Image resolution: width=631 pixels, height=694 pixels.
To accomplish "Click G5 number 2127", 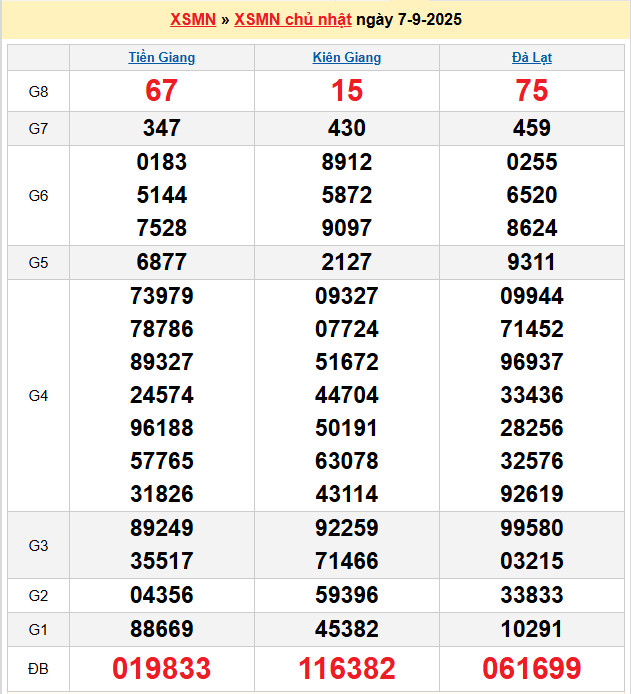I will [x=347, y=262].
